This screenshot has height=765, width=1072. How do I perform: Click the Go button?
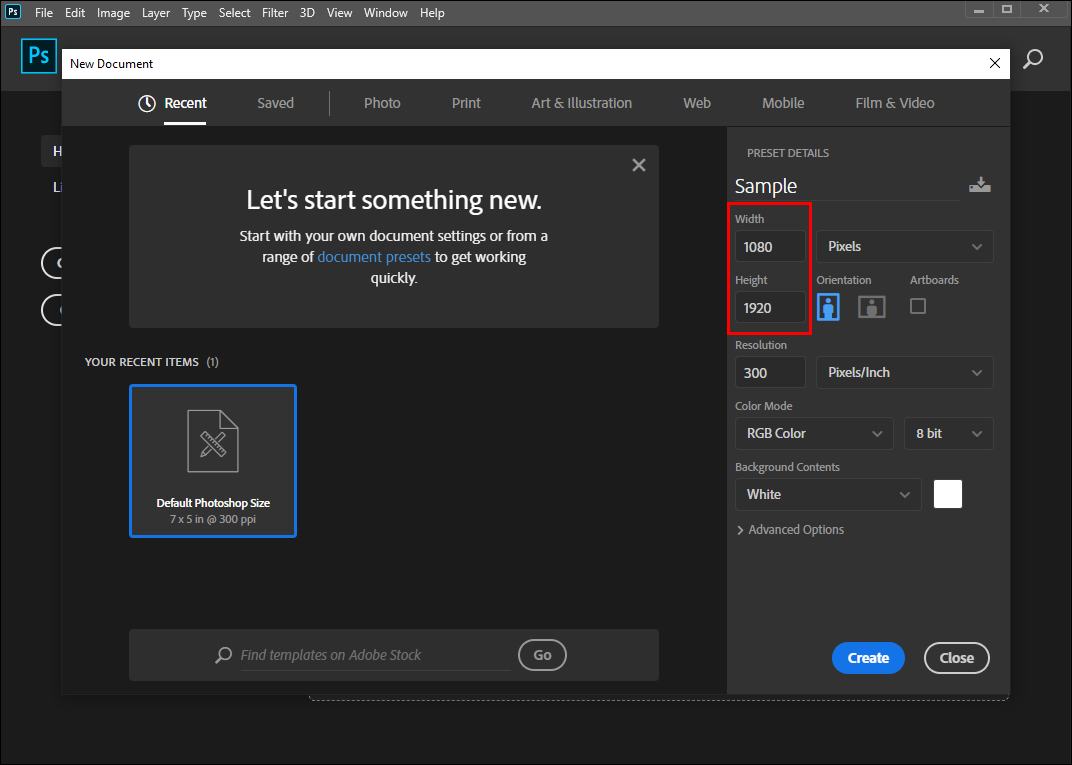(542, 655)
